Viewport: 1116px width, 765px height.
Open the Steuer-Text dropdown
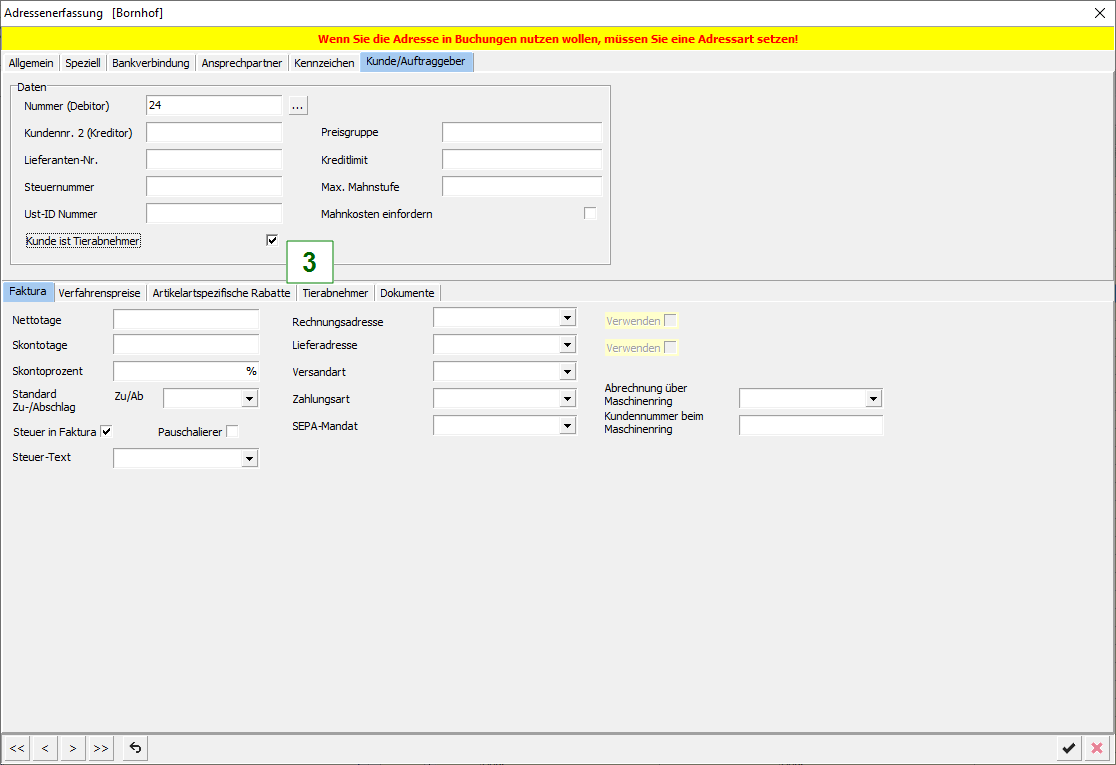pyautogui.click(x=250, y=458)
